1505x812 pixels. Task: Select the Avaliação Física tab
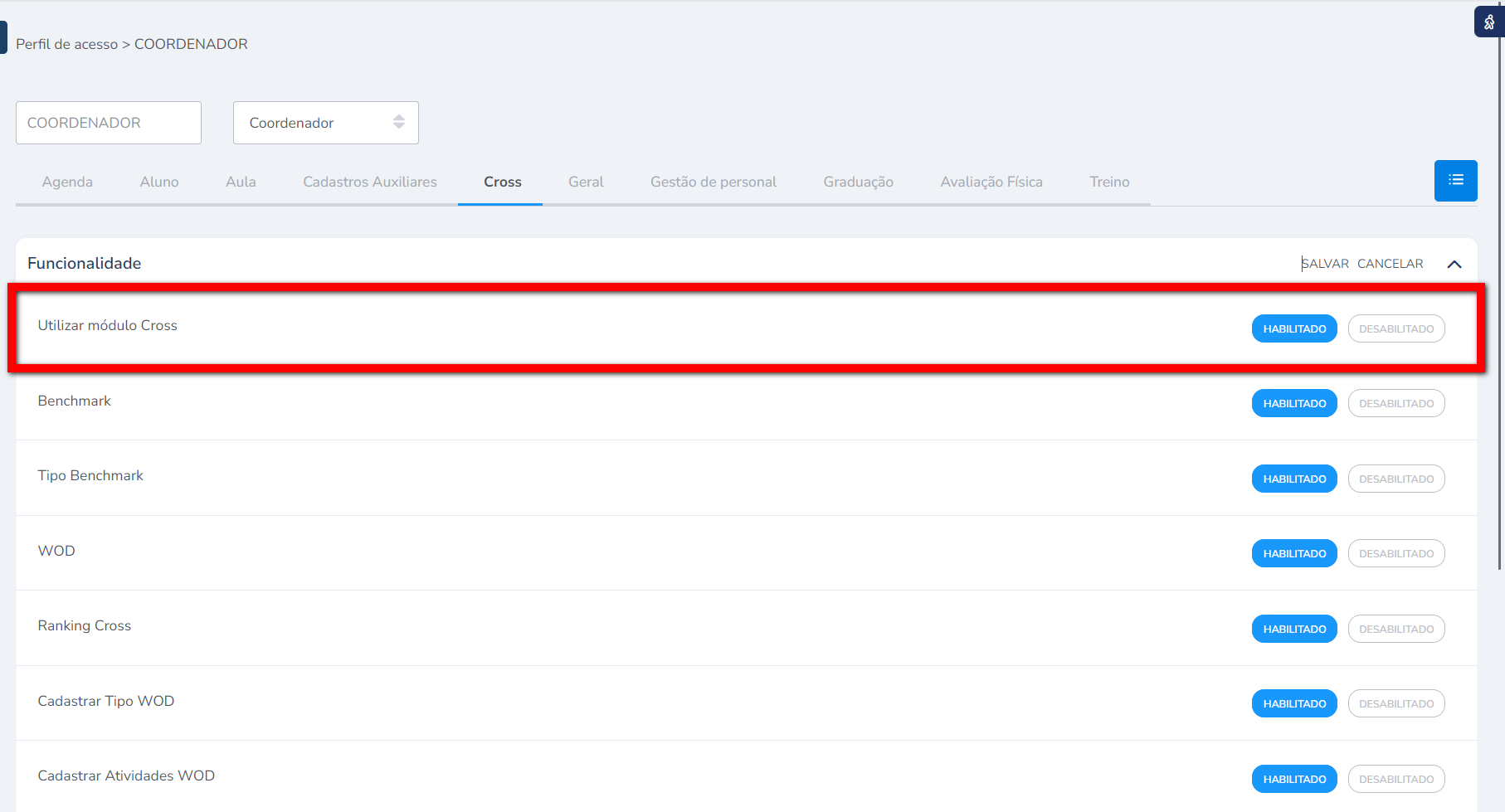pyautogui.click(x=991, y=182)
